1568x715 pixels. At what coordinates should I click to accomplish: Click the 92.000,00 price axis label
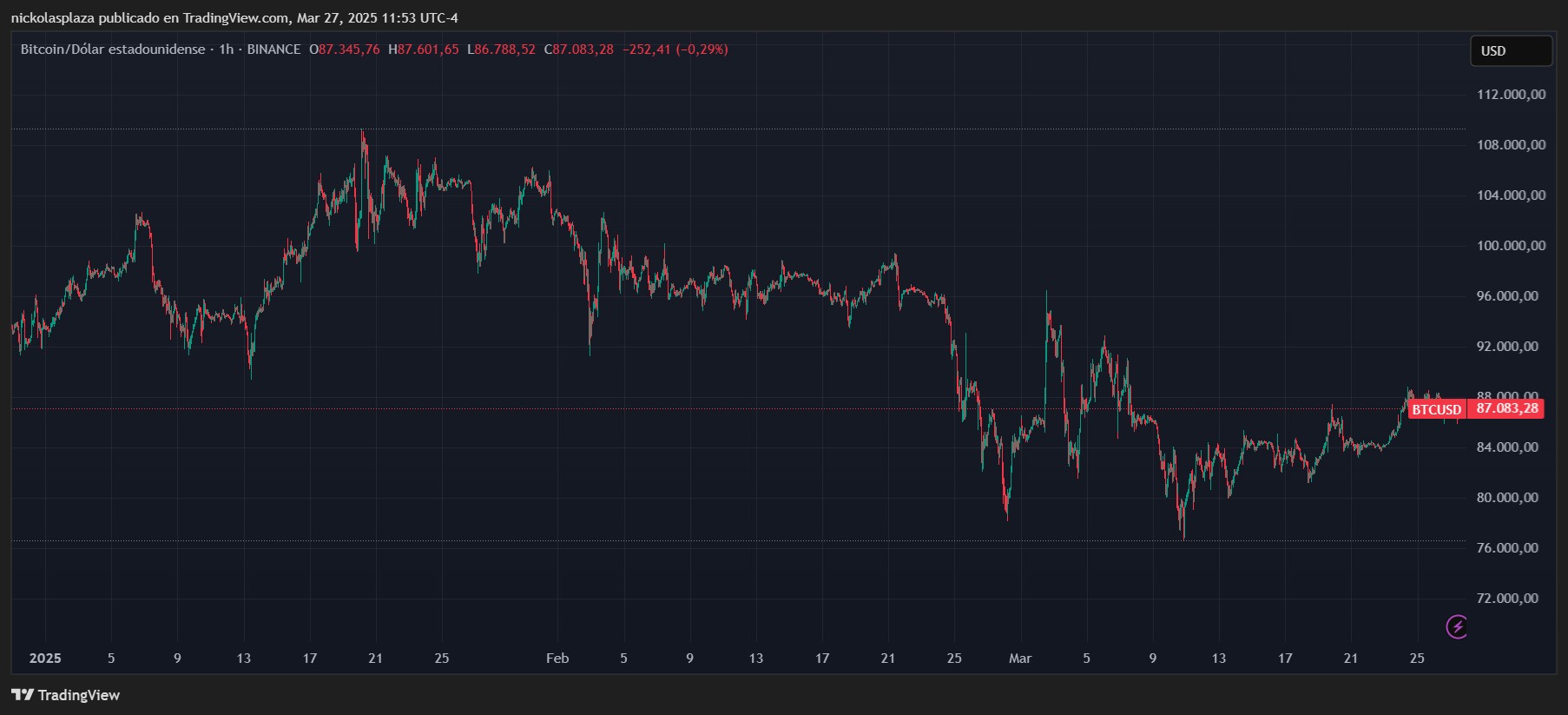pyautogui.click(x=1507, y=347)
